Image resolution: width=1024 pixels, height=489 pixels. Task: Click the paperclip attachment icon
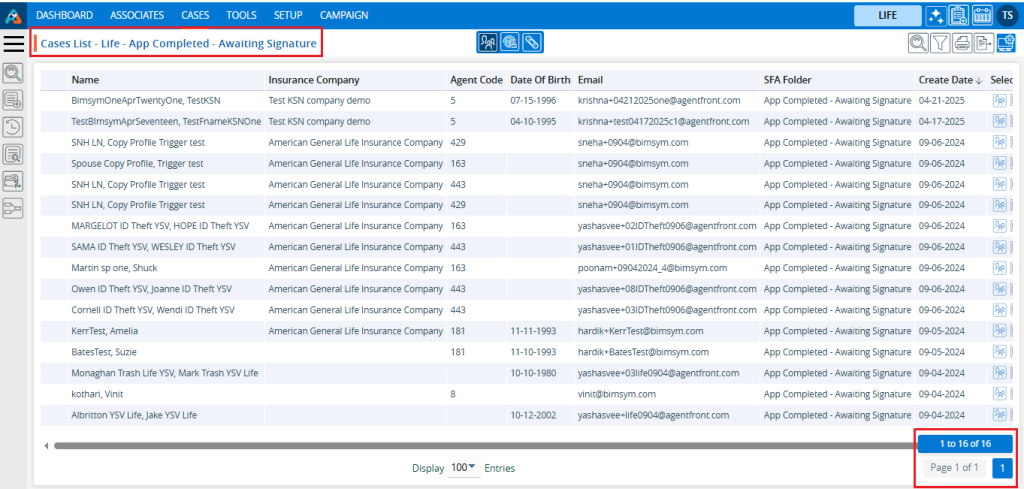[x=532, y=42]
